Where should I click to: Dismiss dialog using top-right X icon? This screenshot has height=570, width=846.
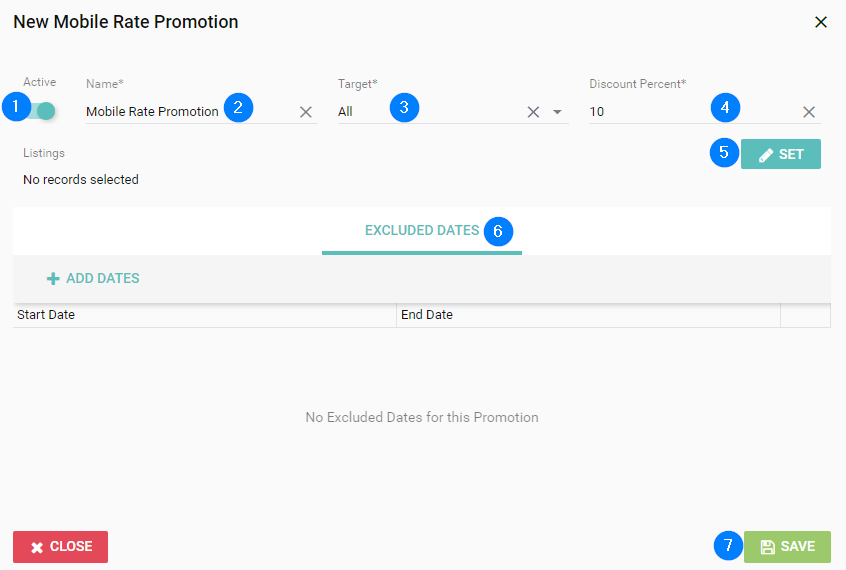pyautogui.click(x=821, y=22)
